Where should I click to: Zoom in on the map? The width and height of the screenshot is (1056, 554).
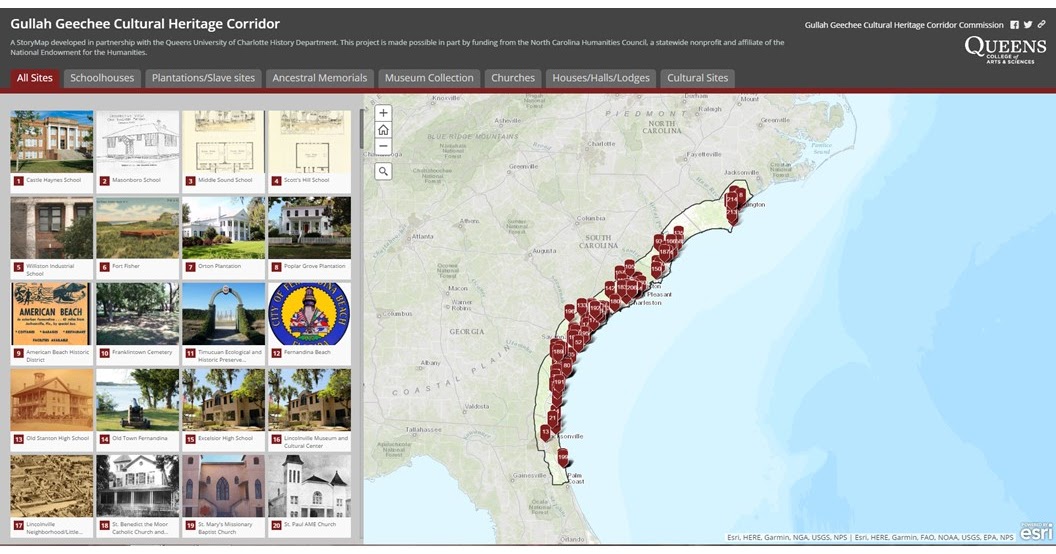pyautogui.click(x=383, y=113)
